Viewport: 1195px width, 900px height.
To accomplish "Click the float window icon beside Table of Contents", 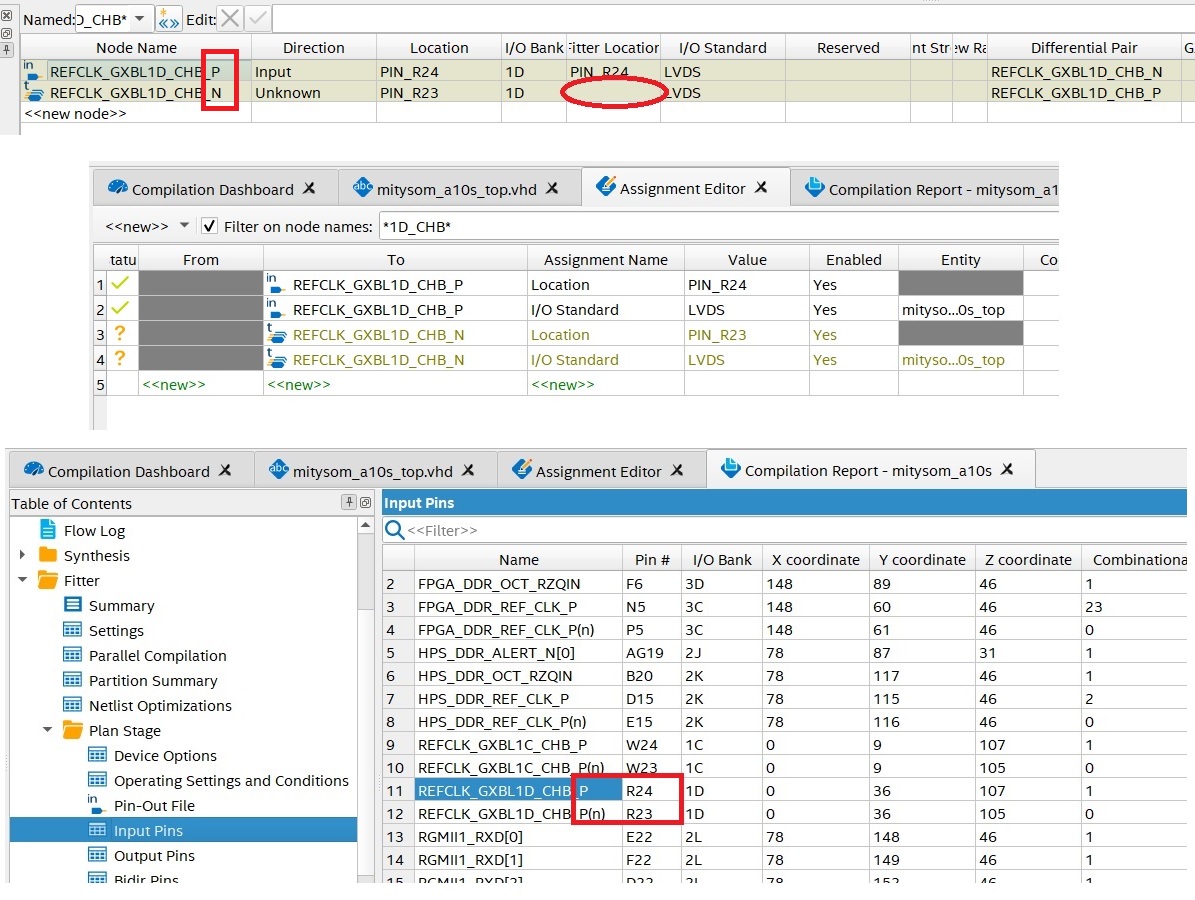I will pyautogui.click(x=365, y=503).
